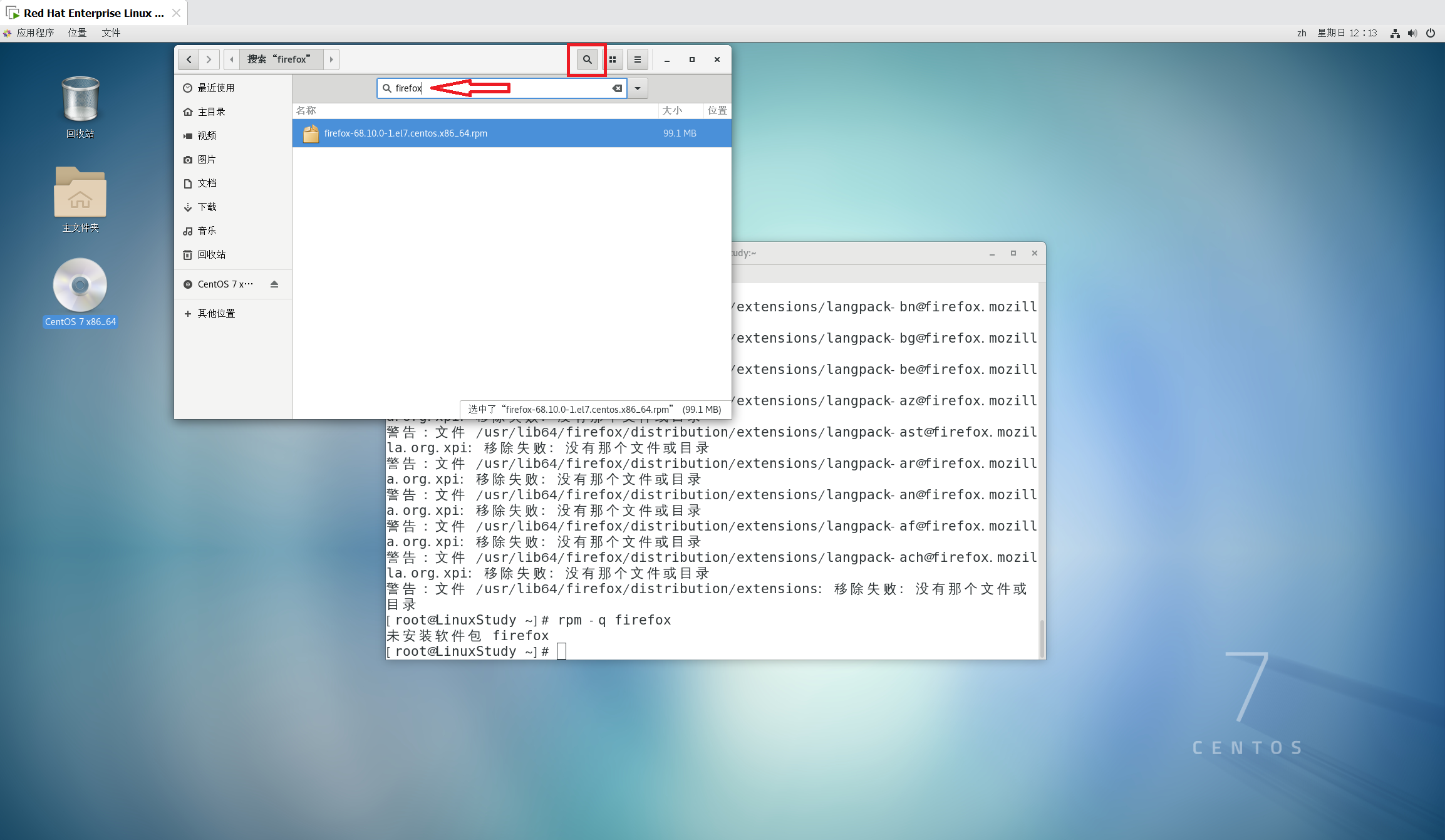Click the 'rpm -q firefox' command line
Screen dimensions: 1445x840
pos(529,620)
